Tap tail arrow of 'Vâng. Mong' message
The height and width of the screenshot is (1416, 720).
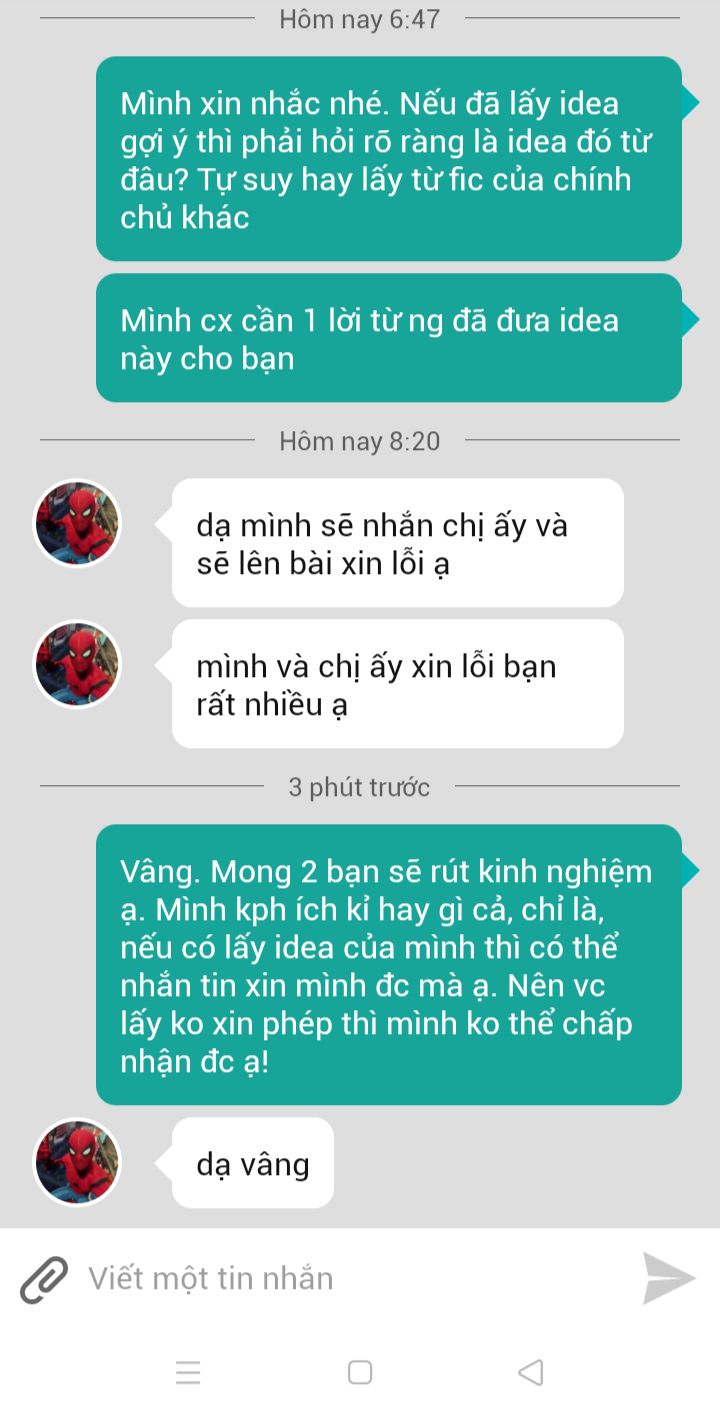pyautogui.click(x=691, y=870)
